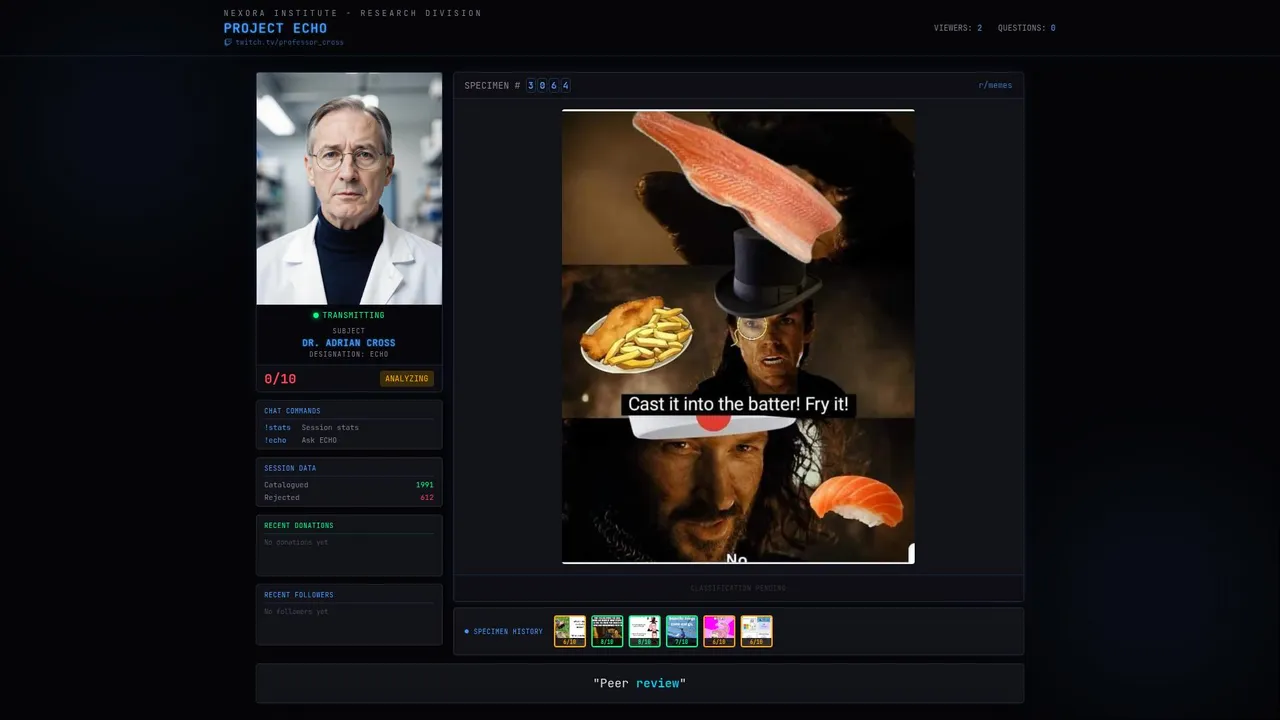Click the VIEWERS: 2 counter

coord(957,28)
